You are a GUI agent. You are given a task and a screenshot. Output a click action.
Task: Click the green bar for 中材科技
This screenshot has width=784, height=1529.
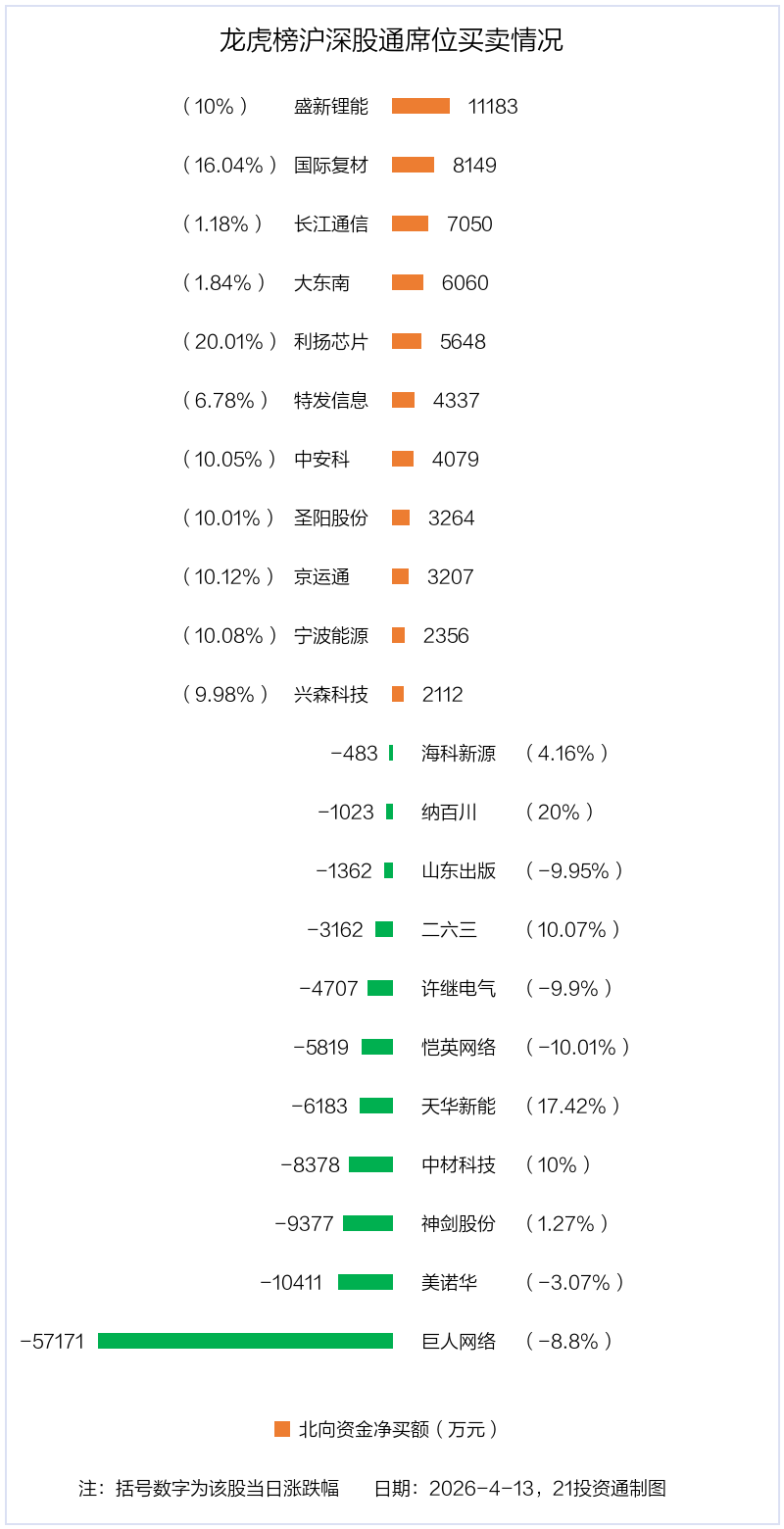370,1164
